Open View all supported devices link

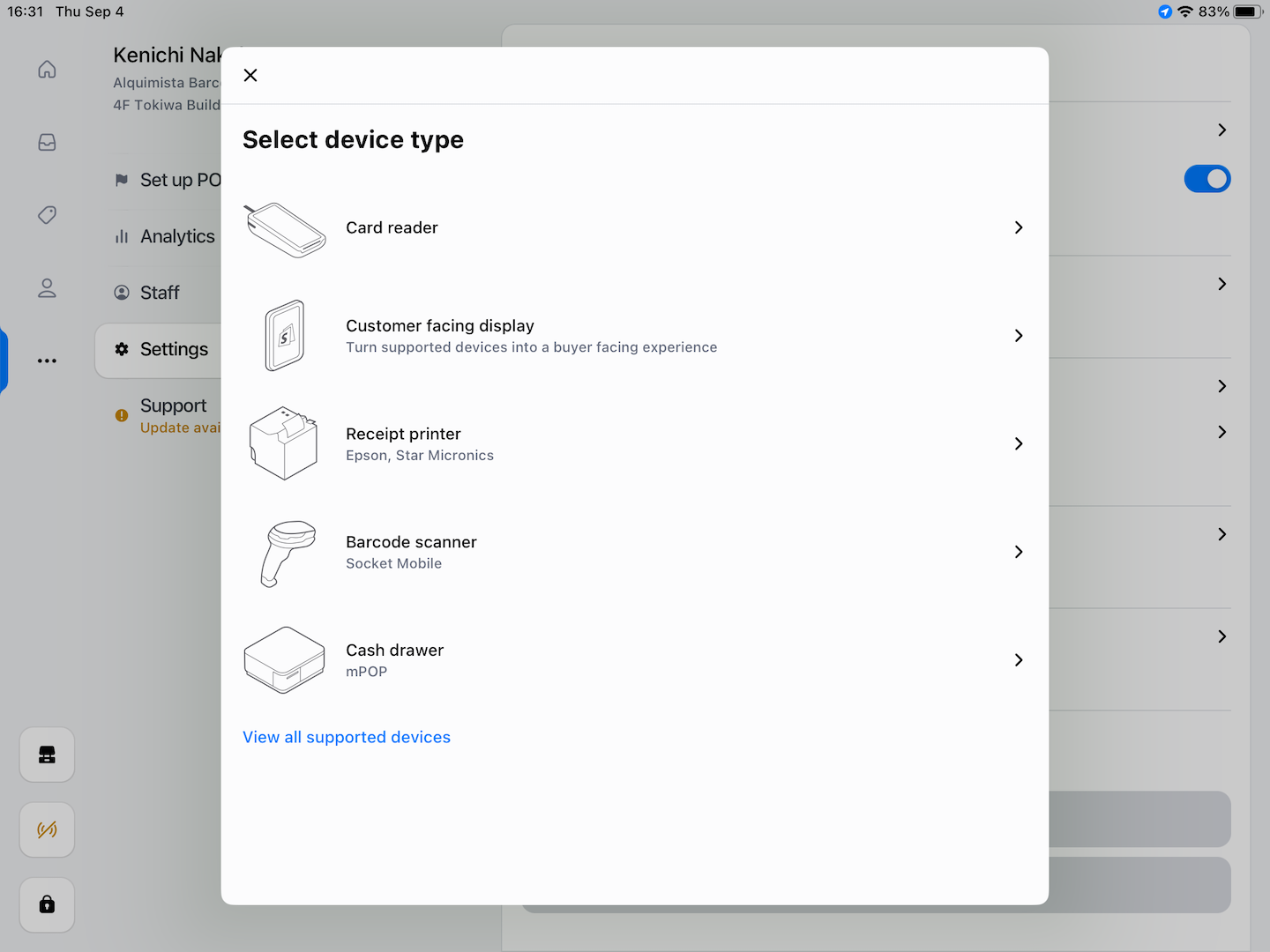(x=347, y=737)
